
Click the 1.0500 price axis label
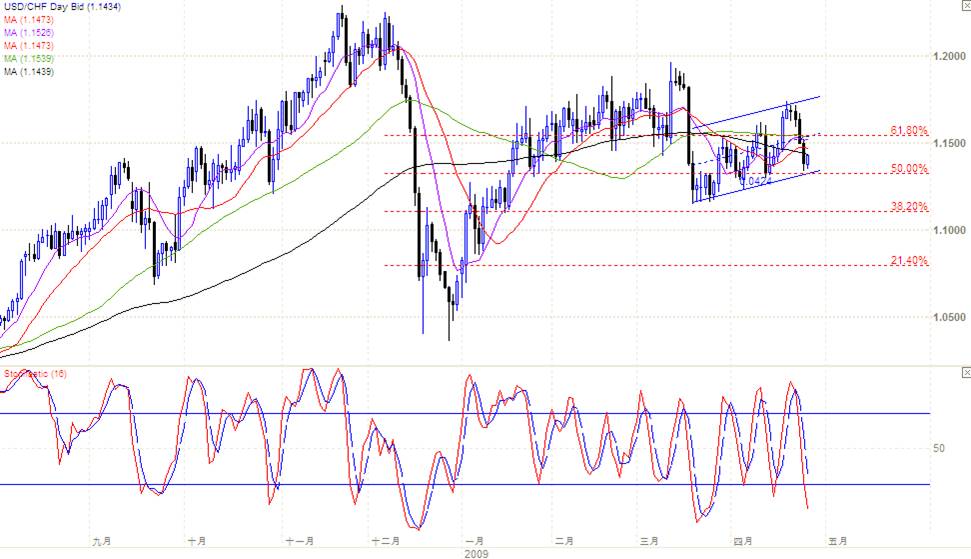[x=949, y=318]
